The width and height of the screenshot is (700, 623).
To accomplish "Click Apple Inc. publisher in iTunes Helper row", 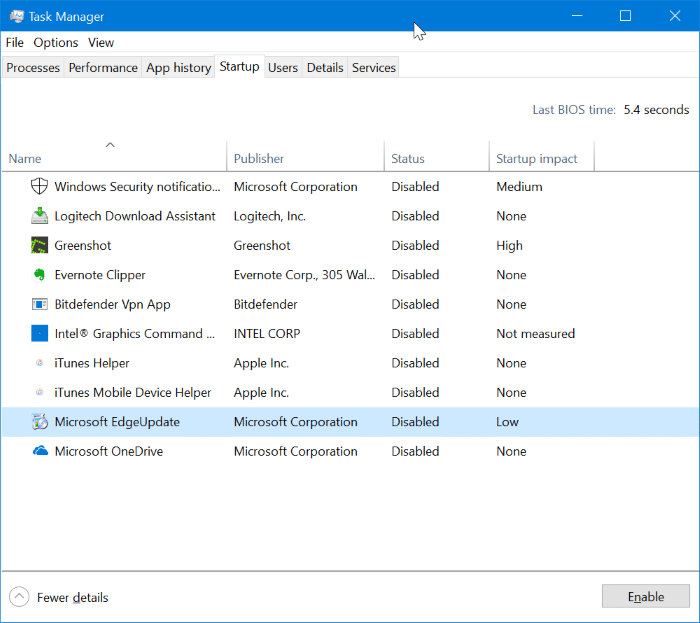I will pos(261,363).
